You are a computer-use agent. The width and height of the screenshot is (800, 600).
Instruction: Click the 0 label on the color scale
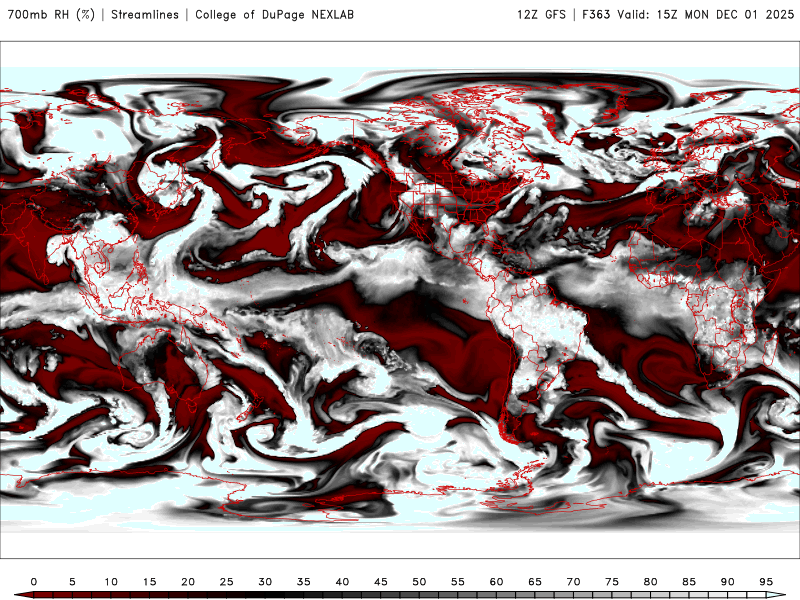coord(34,582)
